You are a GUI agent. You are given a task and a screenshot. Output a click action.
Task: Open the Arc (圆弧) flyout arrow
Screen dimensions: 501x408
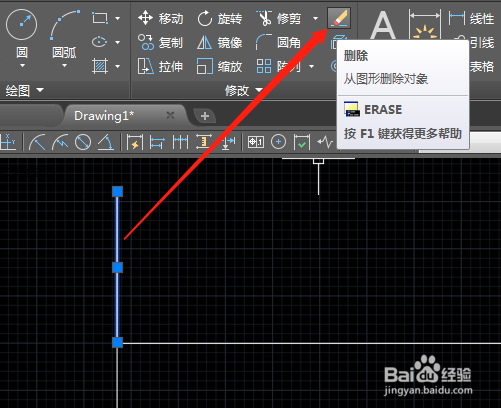point(64,66)
